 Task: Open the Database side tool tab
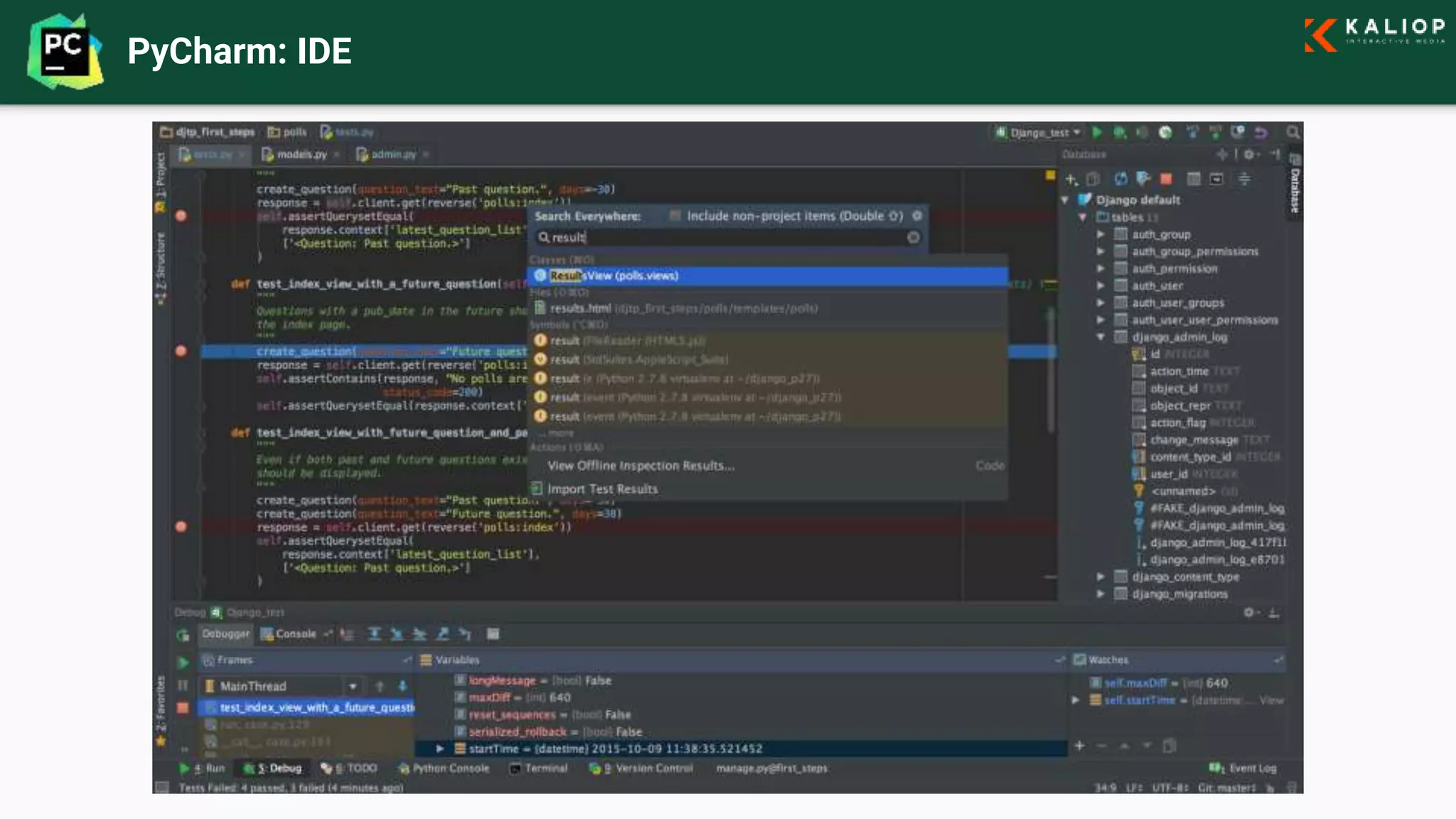coord(1295,183)
